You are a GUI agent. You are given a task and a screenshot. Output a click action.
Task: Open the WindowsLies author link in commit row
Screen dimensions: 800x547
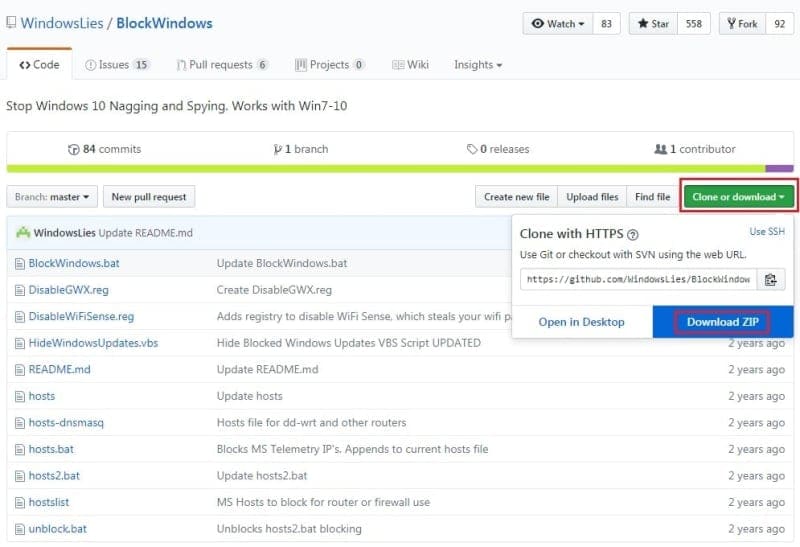tap(65, 233)
